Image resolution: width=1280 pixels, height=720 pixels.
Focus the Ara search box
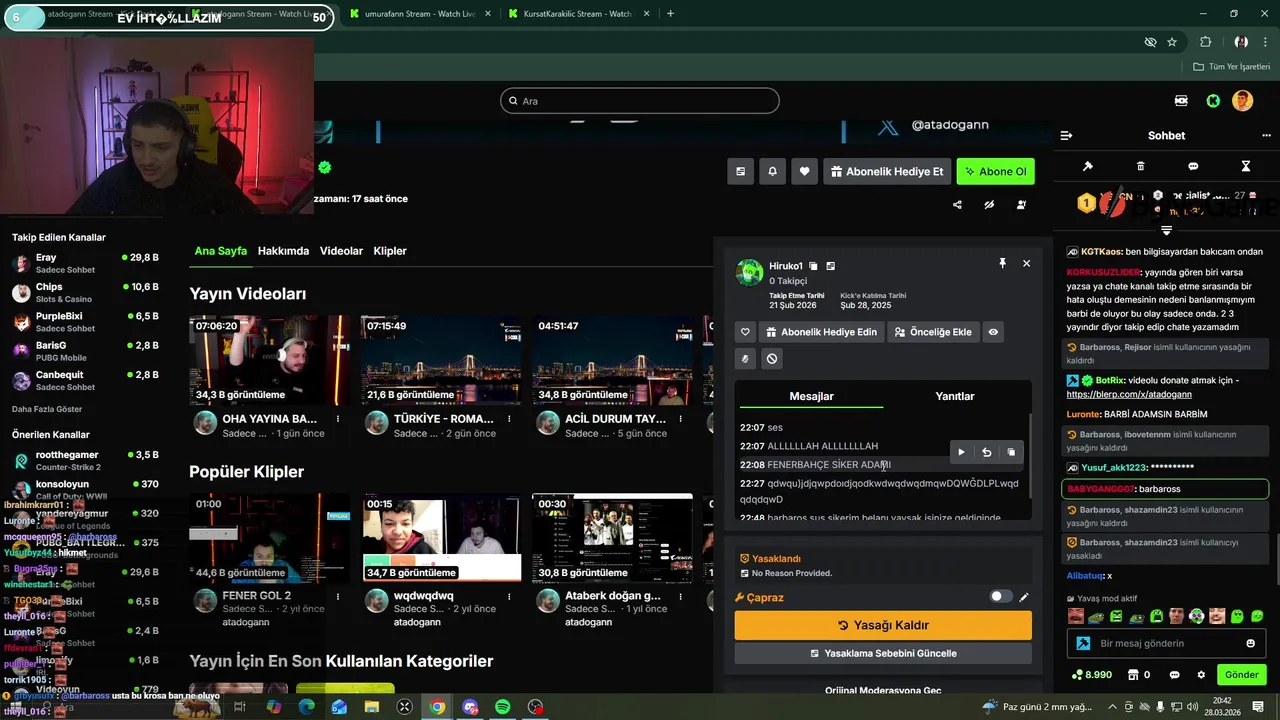(640, 101)
